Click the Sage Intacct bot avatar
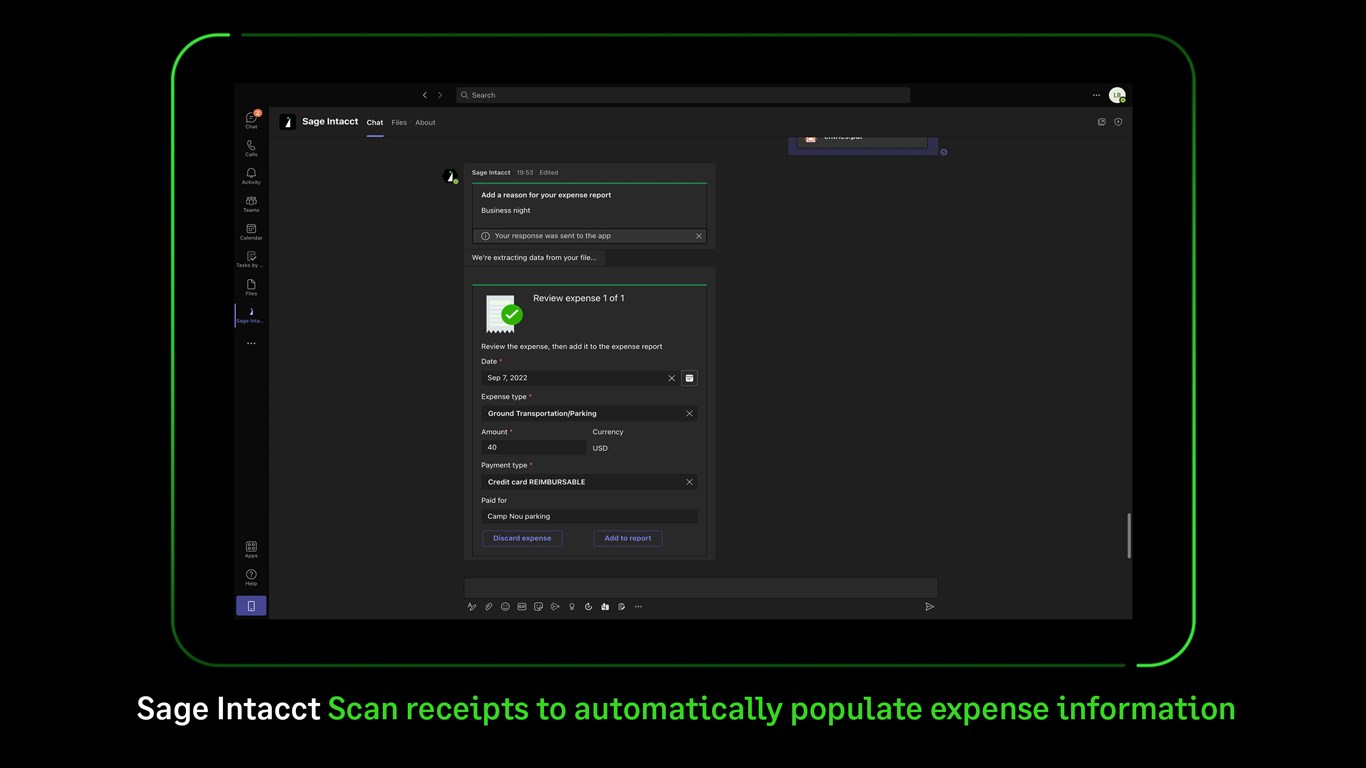The height and width of the screenshot is (768, 1366). (x=450, y=176)
